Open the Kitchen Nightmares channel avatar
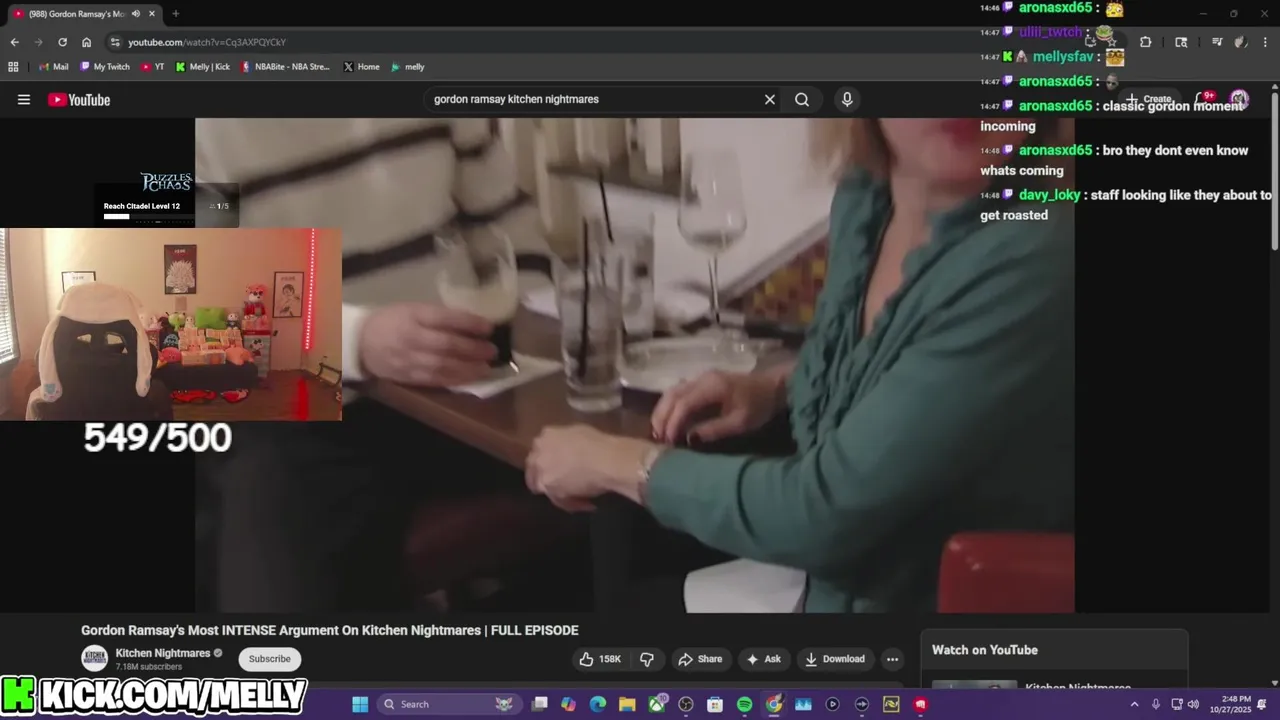1280x720 pixels. pyautogui.click(x=95, y=658)
